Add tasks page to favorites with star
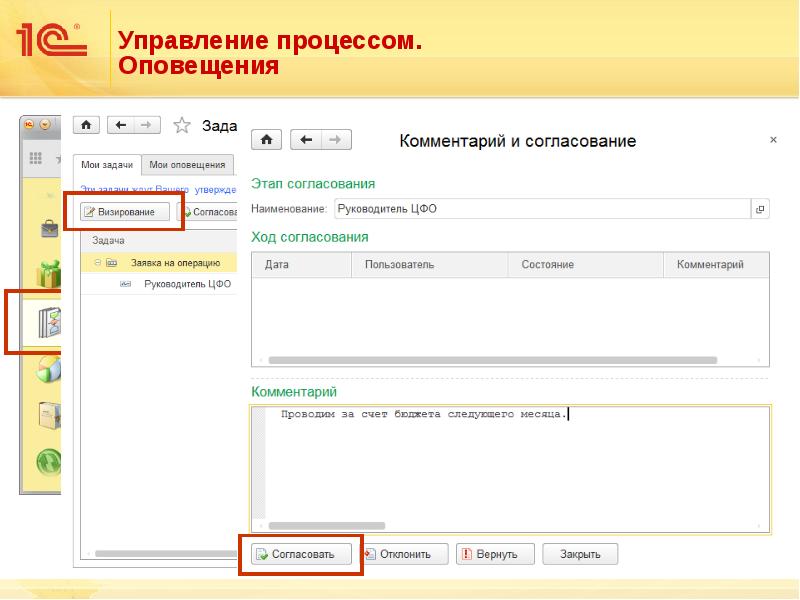The height and width of the screenshot is (600, 800). (x=181, y=125)
